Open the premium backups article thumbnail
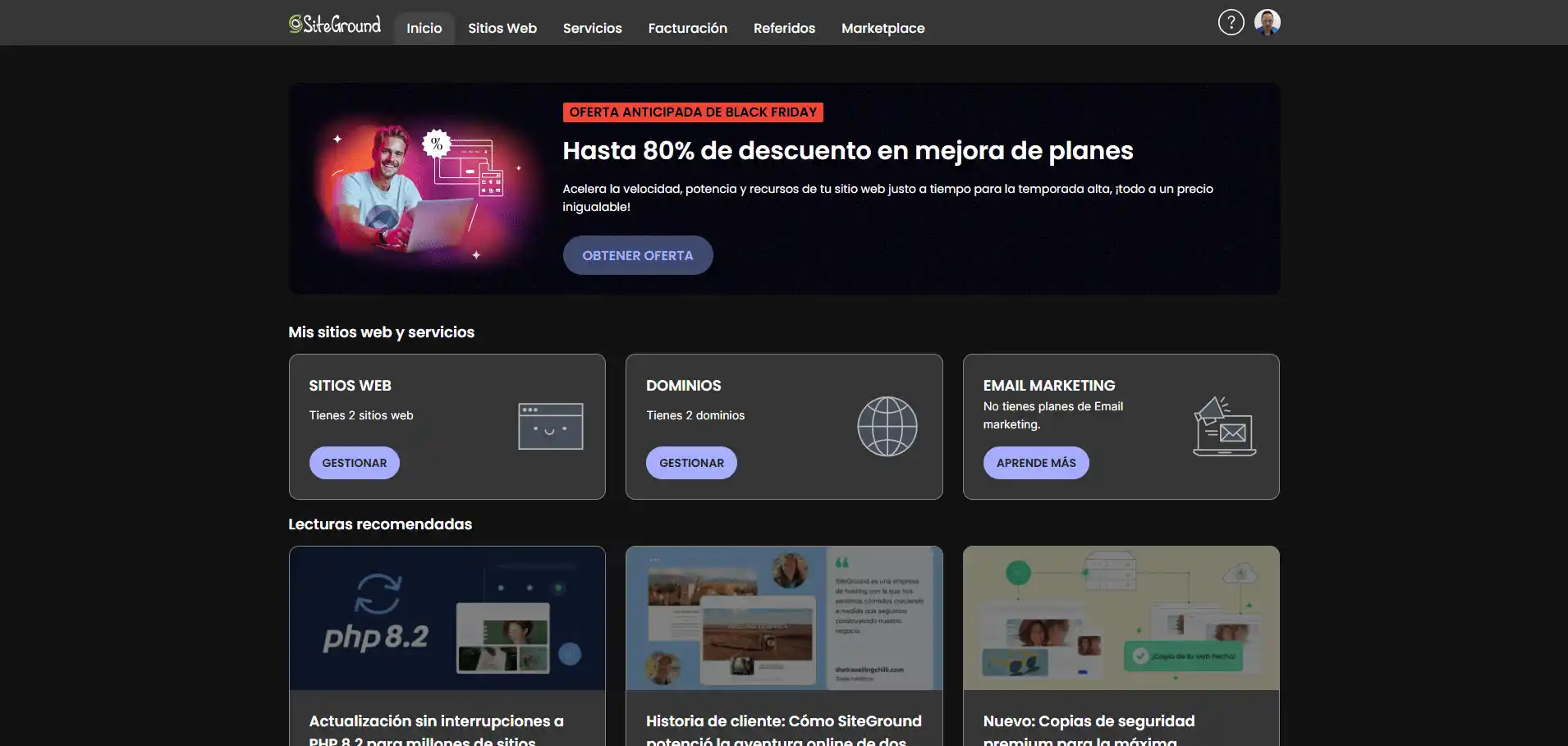Viewport: 1568px width, 746px height. [x=1121, y=618]
